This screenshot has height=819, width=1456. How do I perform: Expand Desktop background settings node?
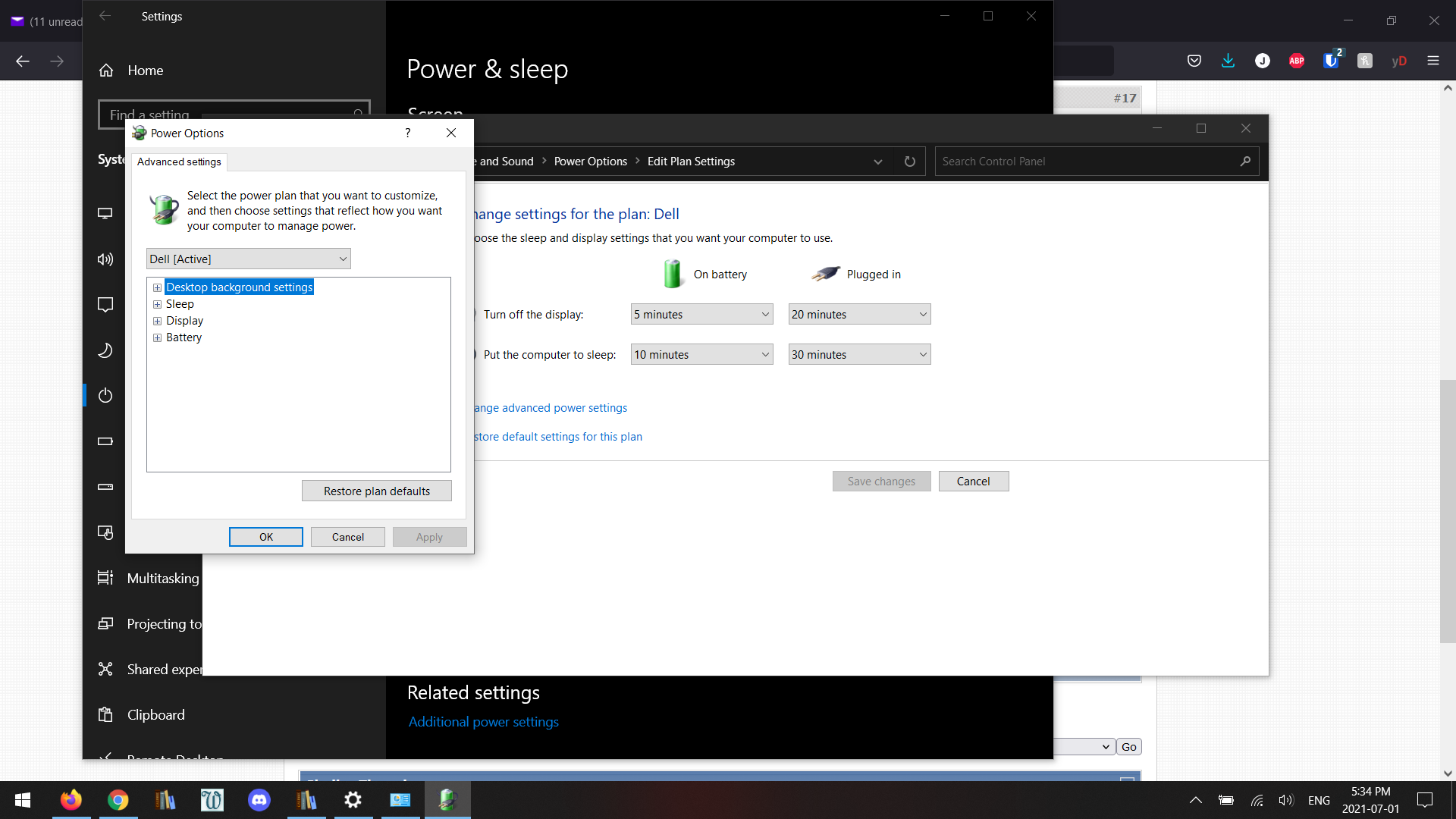157,287
